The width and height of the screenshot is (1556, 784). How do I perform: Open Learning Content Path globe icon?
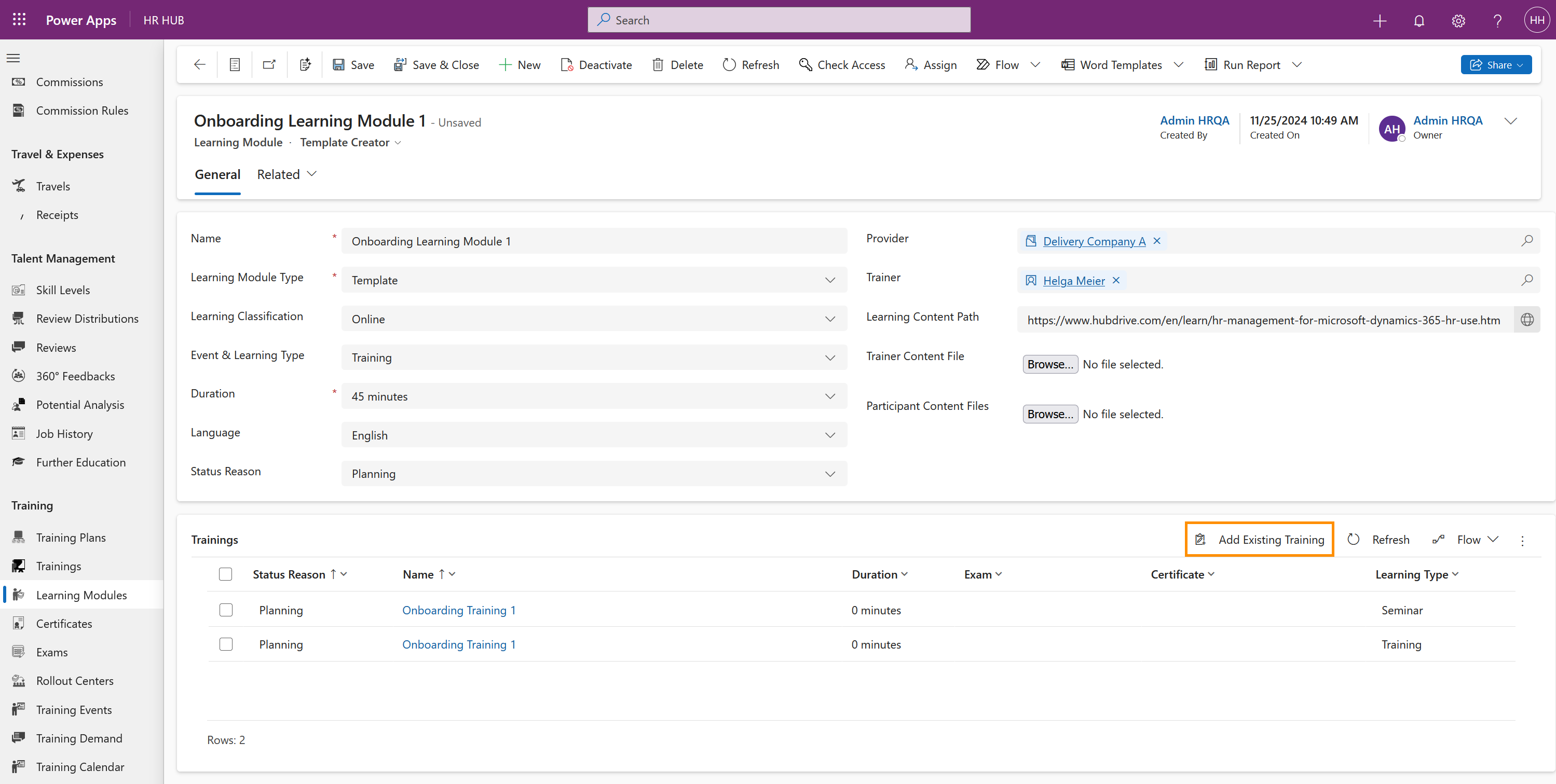click(x=1527, y=320)
